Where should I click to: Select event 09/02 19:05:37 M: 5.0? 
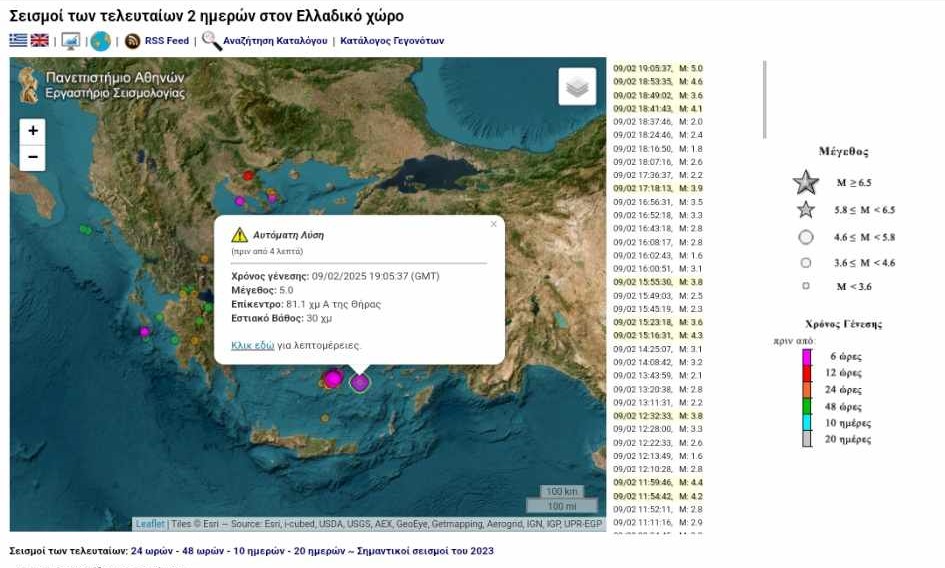click(x=658, y=69)
